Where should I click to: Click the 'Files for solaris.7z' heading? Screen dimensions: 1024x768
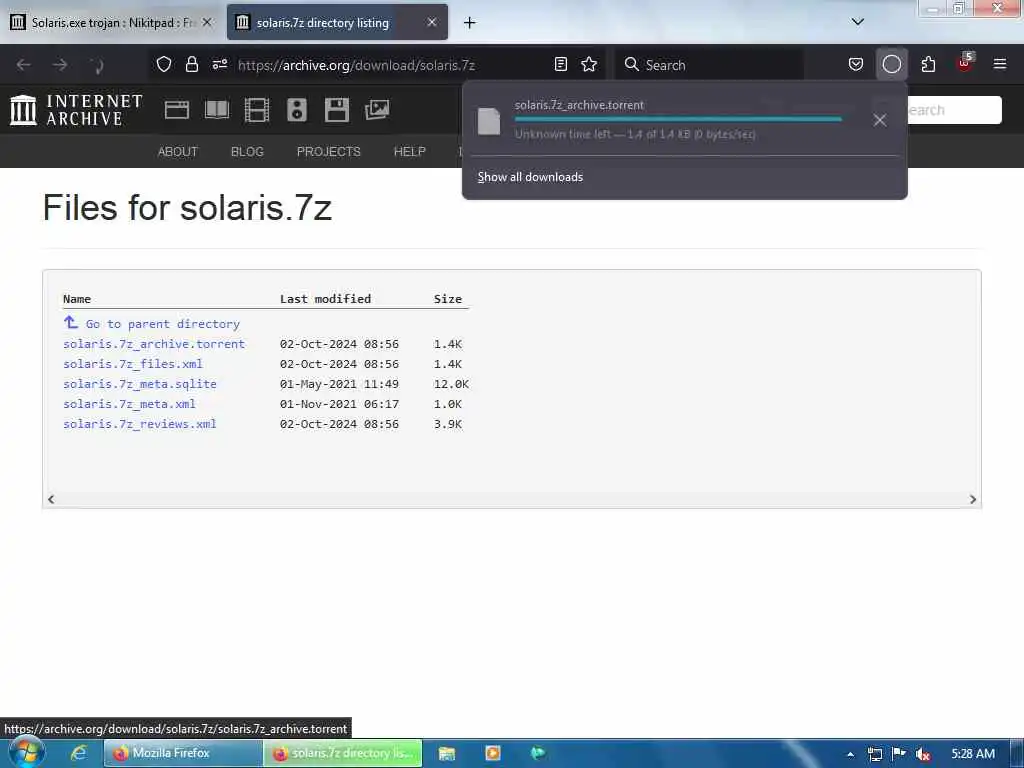click(187, 208)
